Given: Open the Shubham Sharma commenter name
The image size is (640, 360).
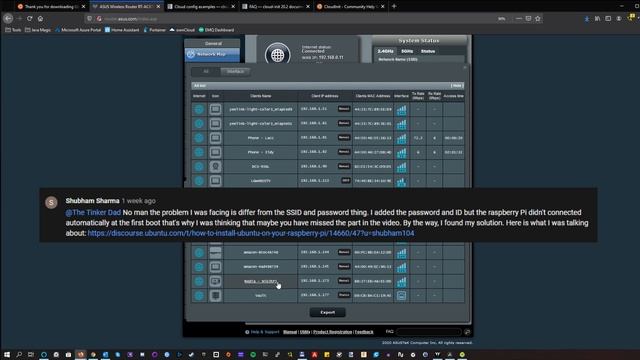Looking at the screenshot, I should coord(92,201).
